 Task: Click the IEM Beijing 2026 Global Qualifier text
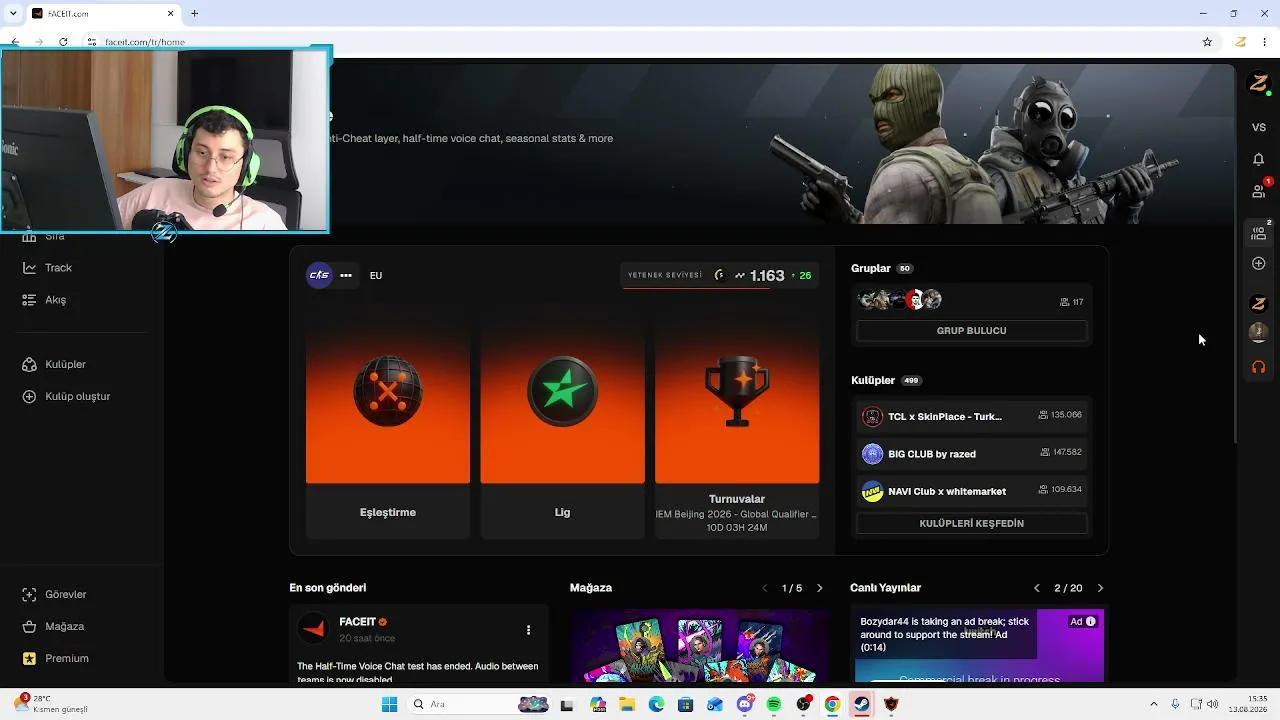click(x=736, y=514)
